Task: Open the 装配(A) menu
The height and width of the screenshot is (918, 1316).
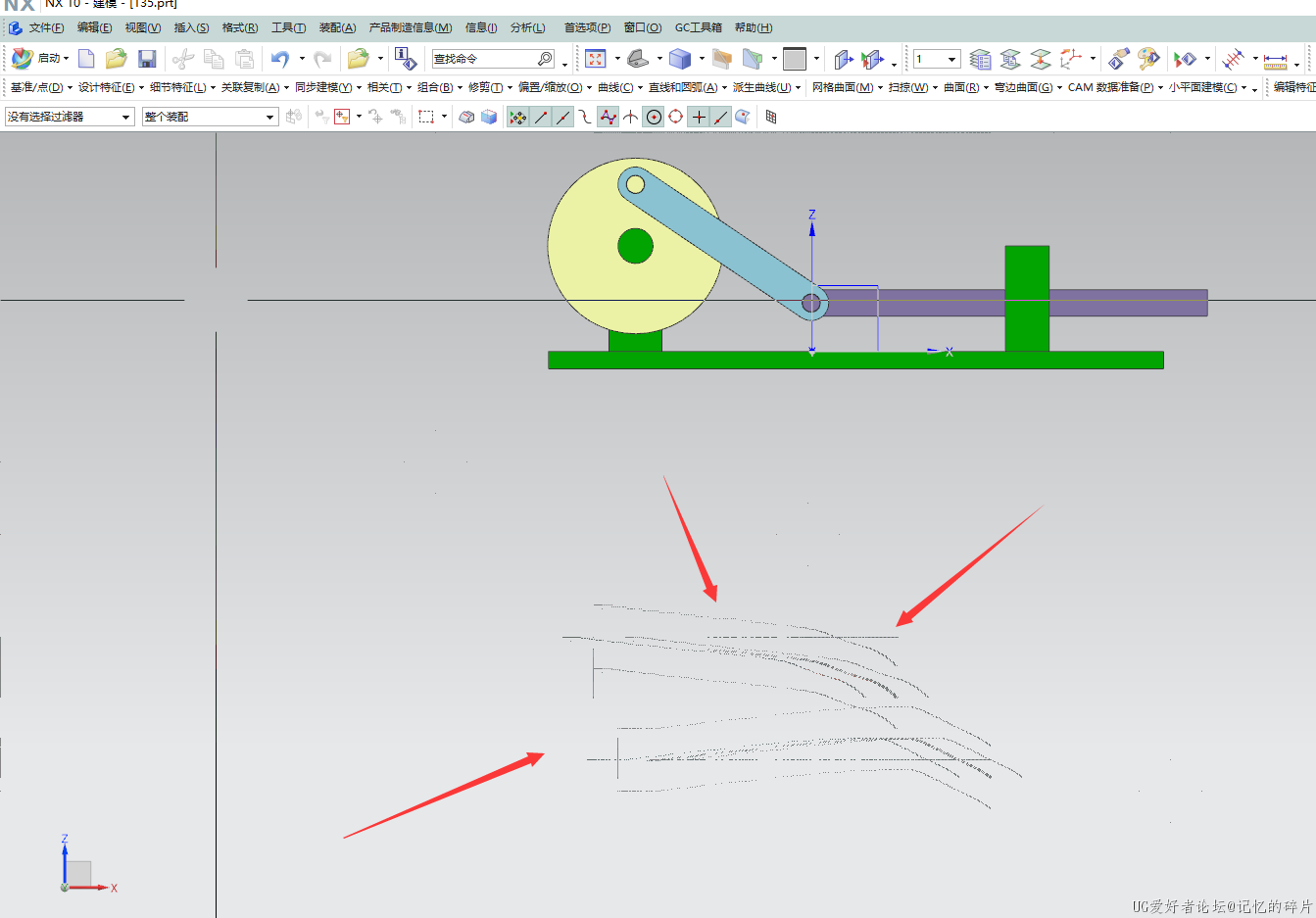Action: pyautogui.click(x=338, y=27)
